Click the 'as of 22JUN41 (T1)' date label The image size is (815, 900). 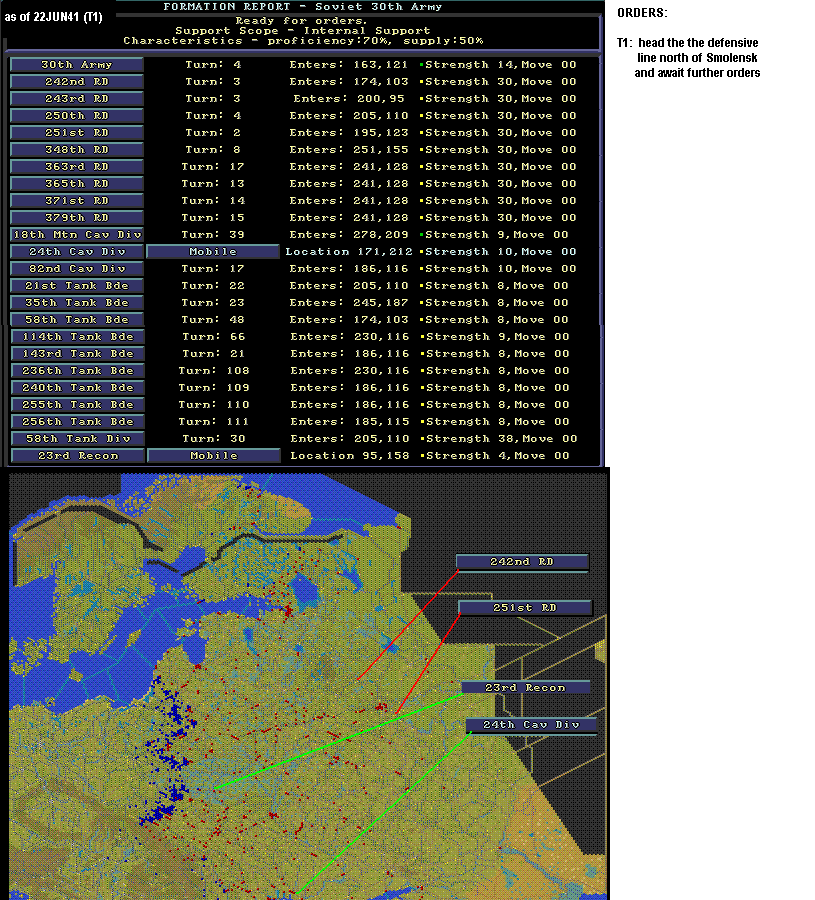pos(53,17)
